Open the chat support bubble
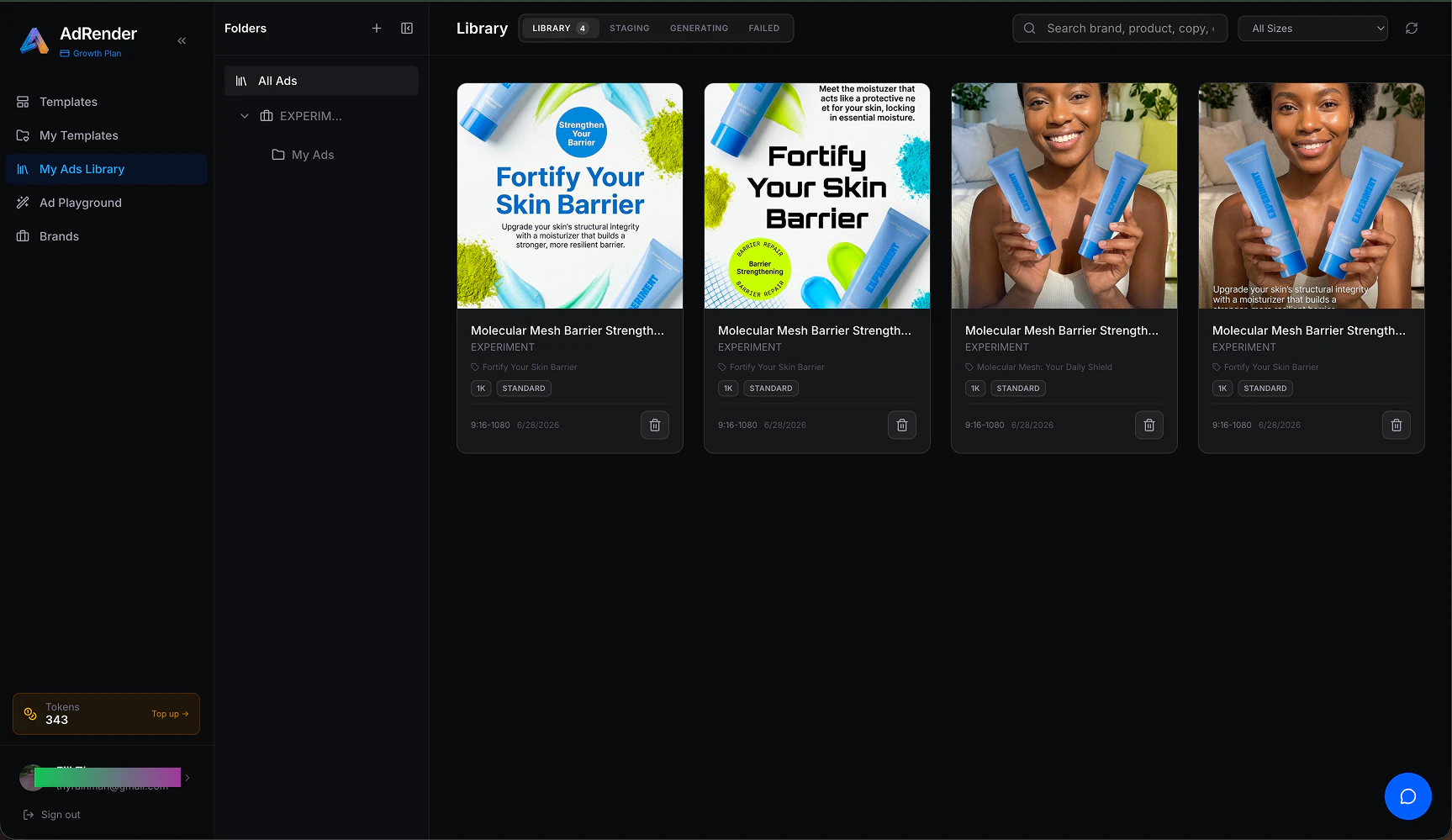Screen dimensions: 1452x840 [1408, 796]
